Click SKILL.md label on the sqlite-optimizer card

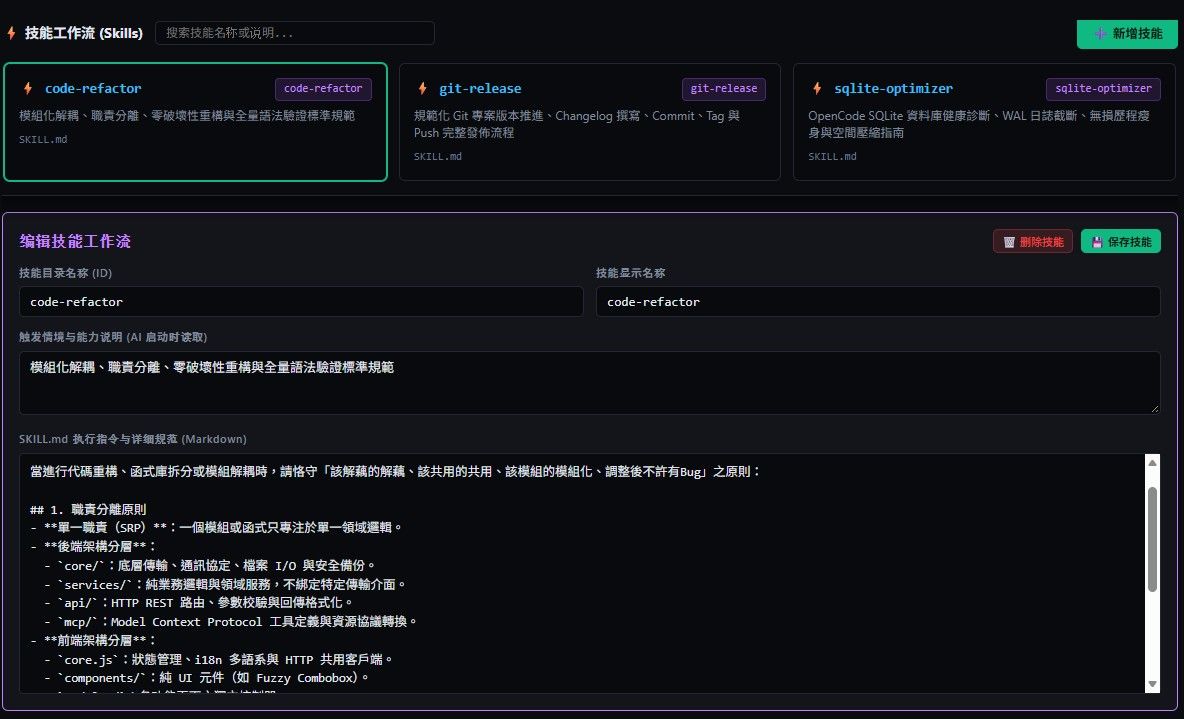(832, 156)
